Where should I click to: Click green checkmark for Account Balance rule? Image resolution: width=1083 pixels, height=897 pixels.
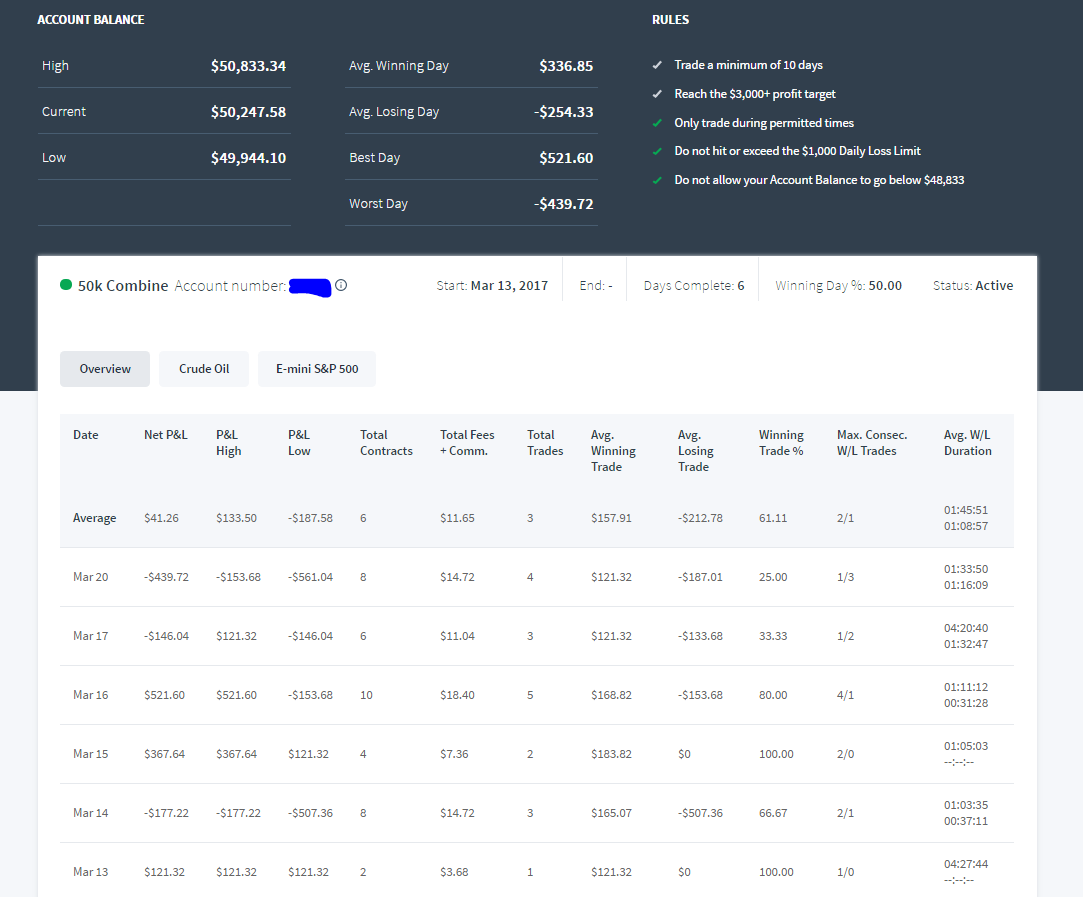[x=657, y=180]
